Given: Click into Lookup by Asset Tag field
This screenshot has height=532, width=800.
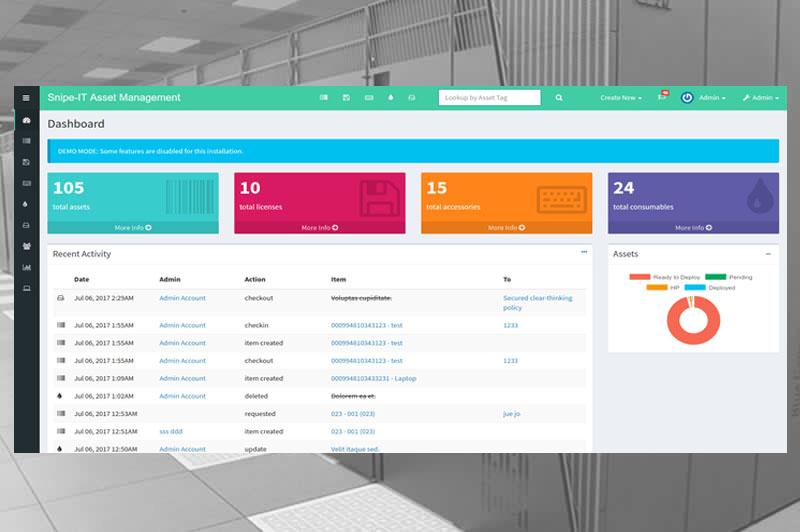Looking at the screenshot, I should [x=489, y=98].
